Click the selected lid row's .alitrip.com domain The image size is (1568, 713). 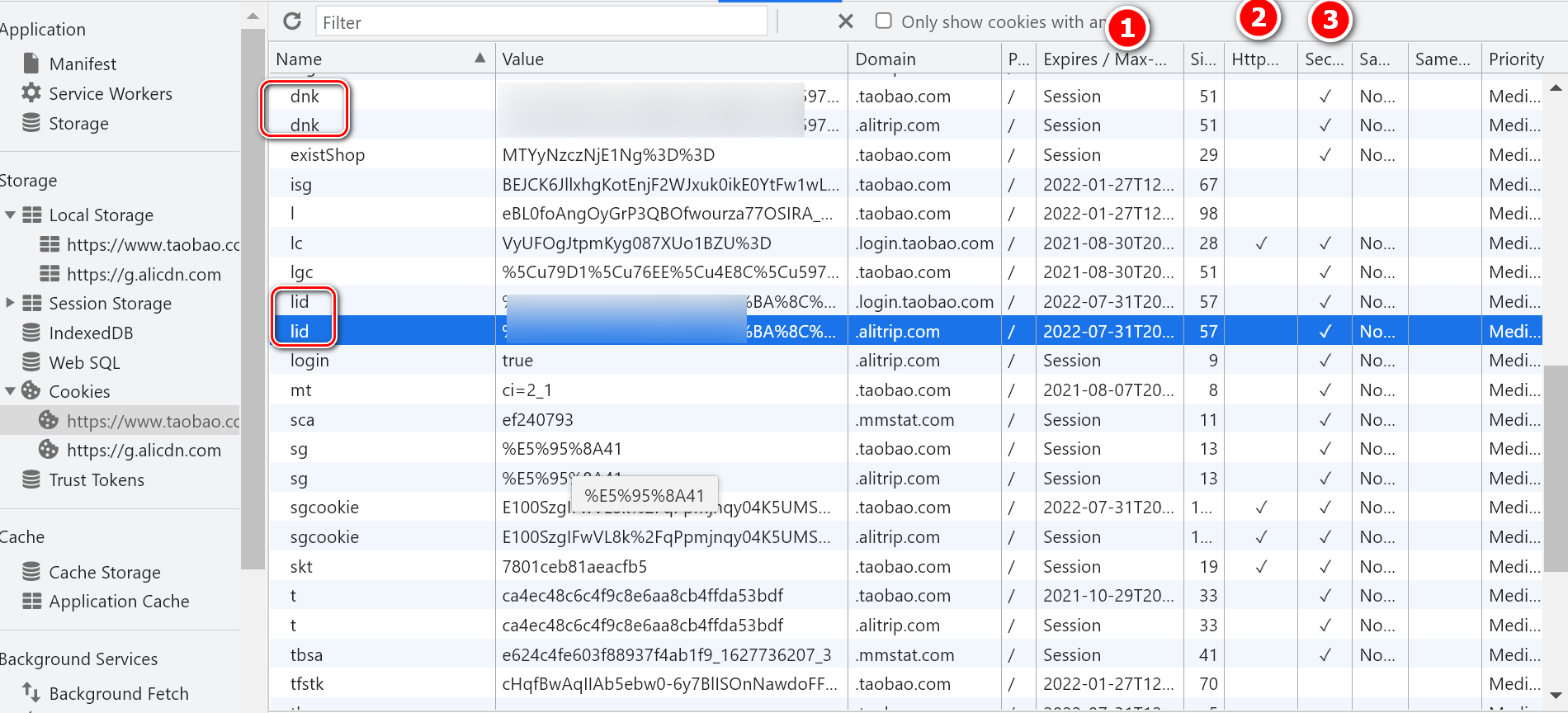pyautogui.click(x=897, y=331)
